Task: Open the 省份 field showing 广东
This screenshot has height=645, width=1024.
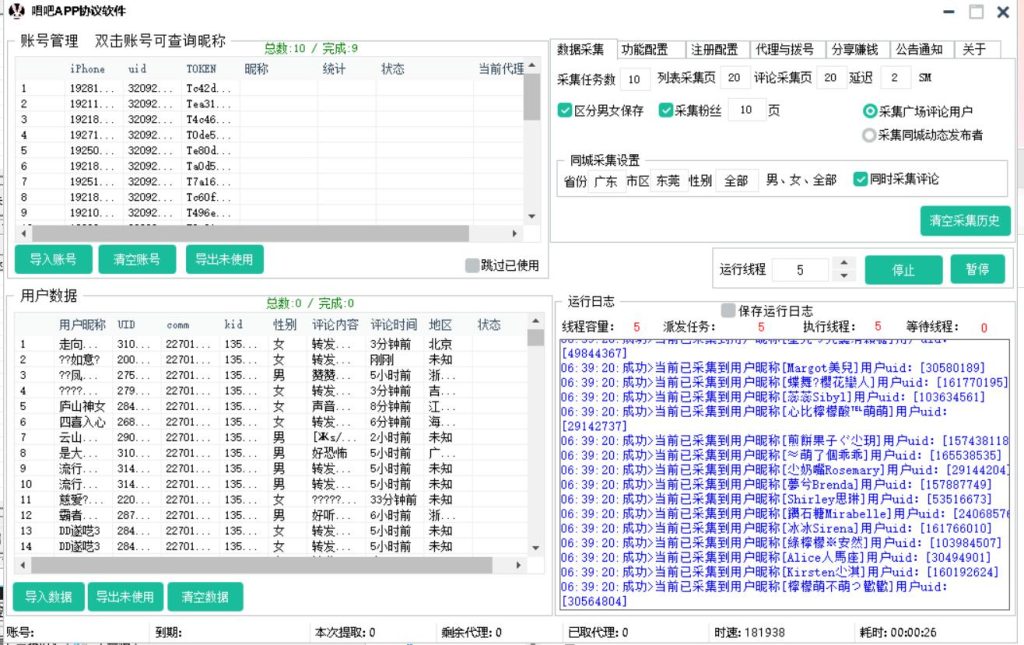Action: click(605, 181)
